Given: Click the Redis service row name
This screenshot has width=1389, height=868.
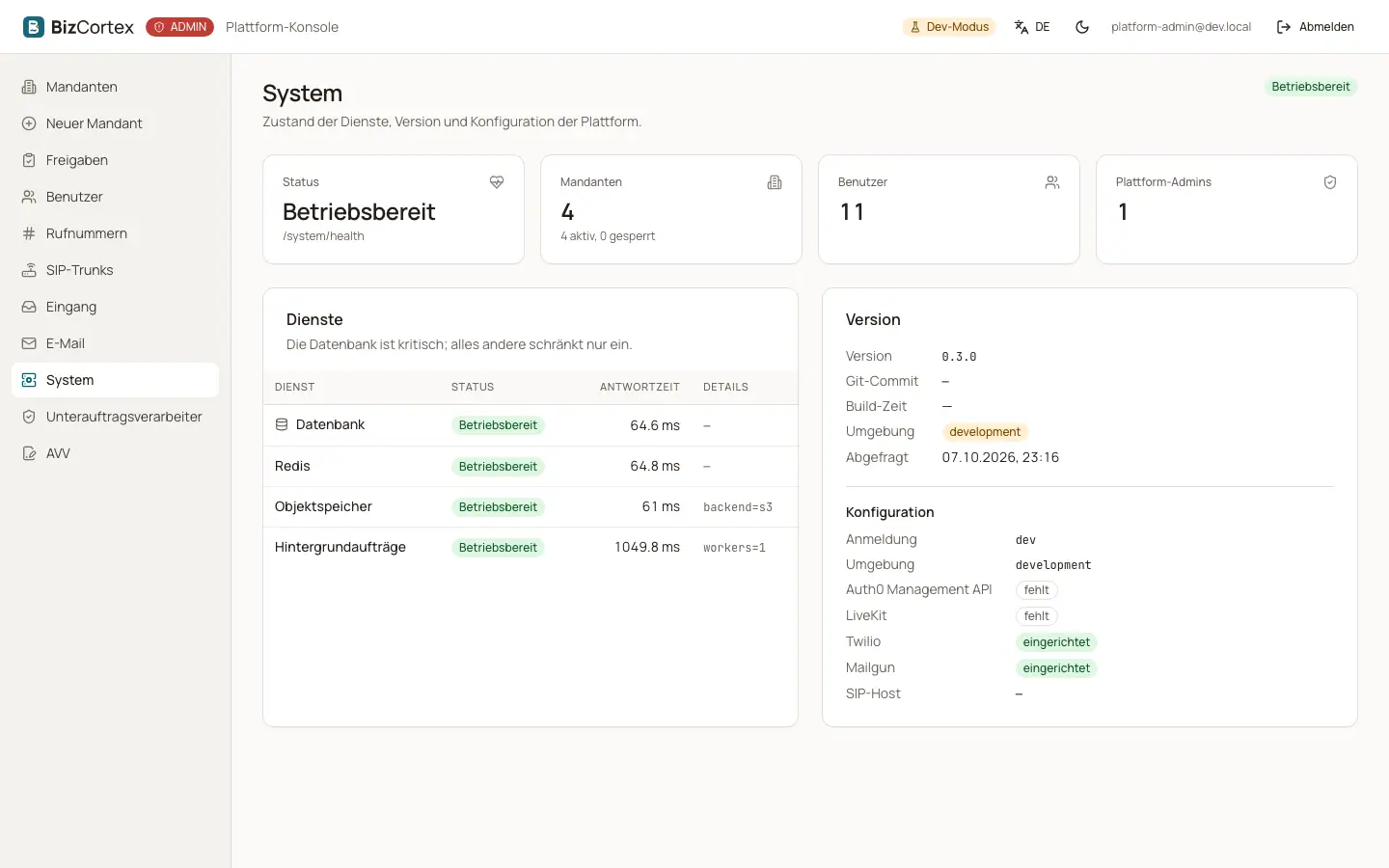Looking at the screenshot, I should tap(292, 466).
